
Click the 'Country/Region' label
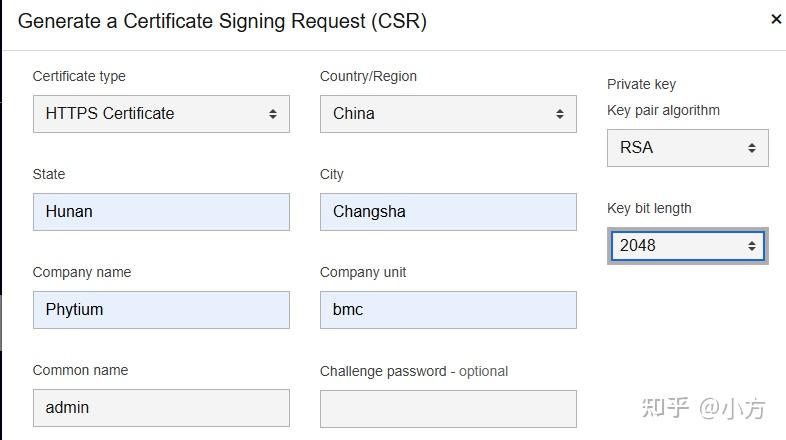(368, 76)
